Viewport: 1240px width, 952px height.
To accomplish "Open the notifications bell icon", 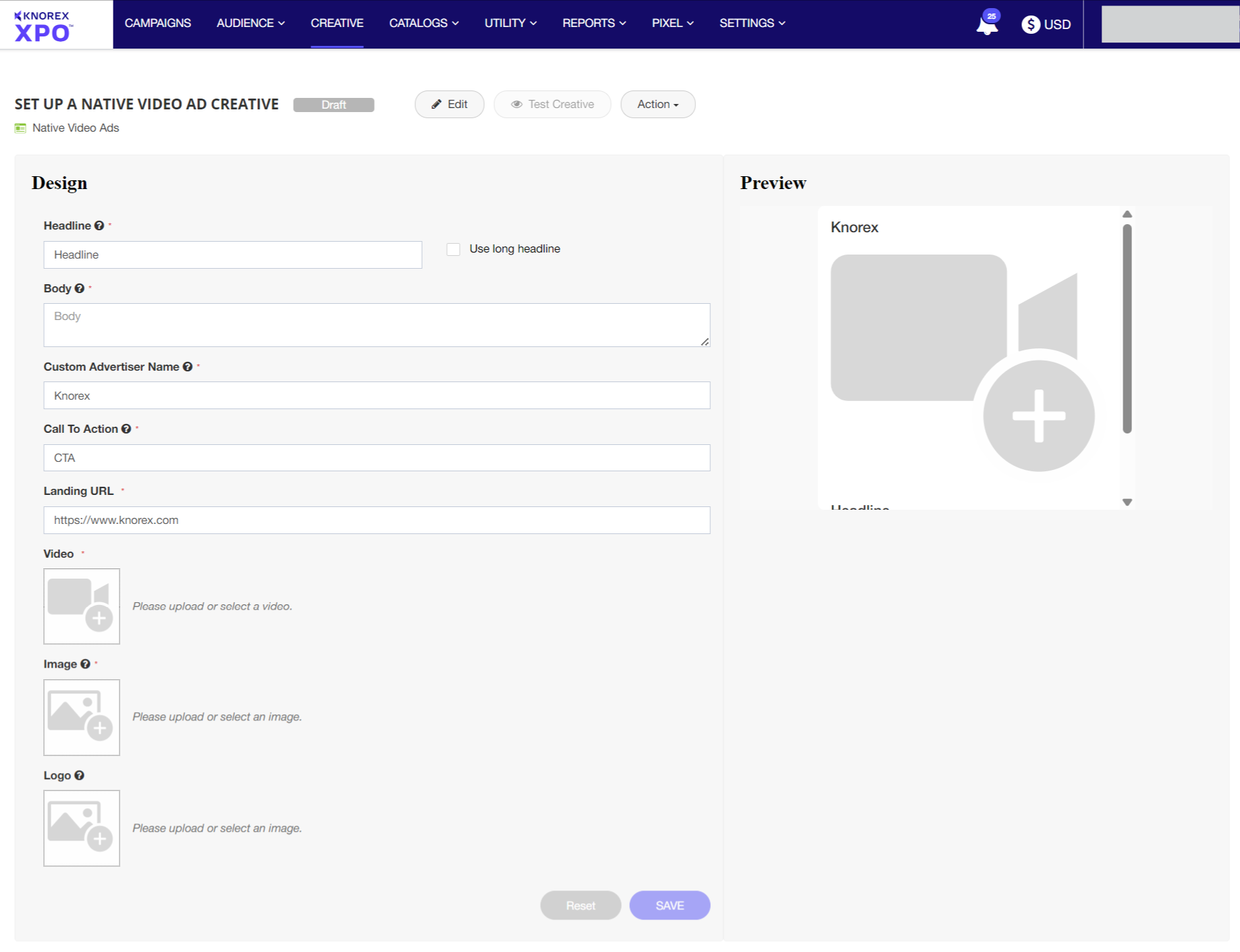I will coord(987,25).
